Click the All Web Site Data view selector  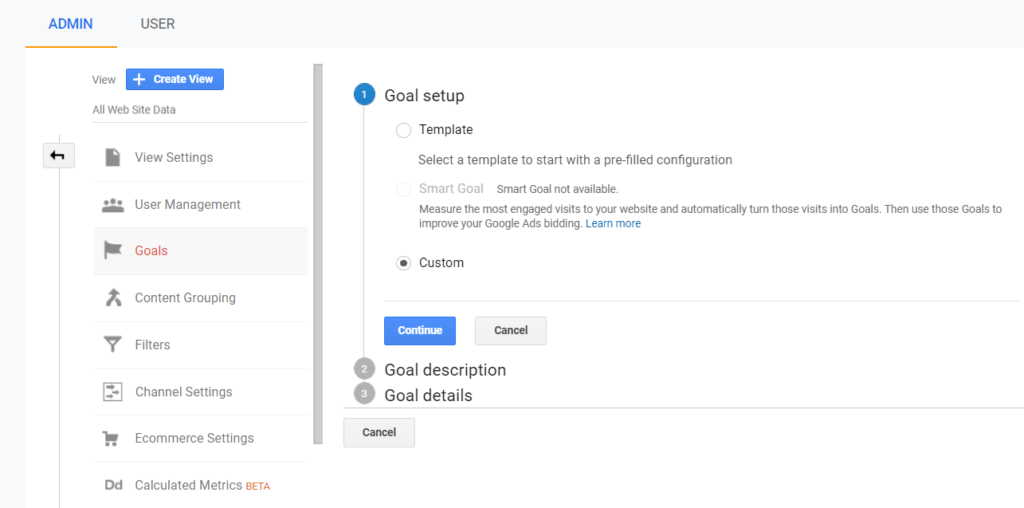pos(134,110)
